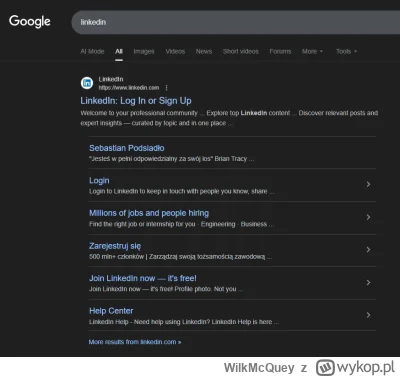Switch to Videos tab
The image size is (400, 377).
tap(175, 51)
